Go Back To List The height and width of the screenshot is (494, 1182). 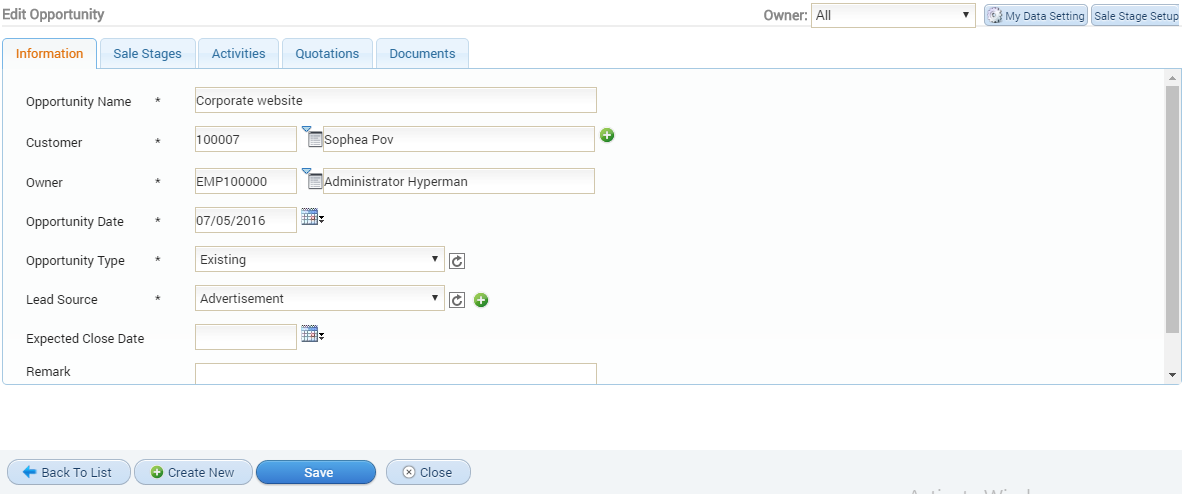[x=69, y=472]
